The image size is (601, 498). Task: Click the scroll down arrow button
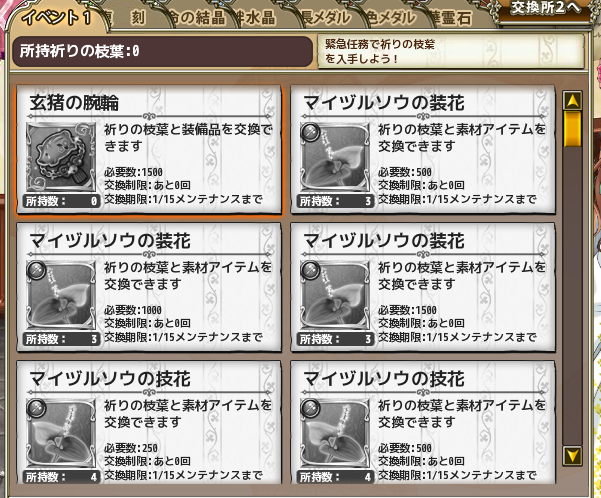573,455
